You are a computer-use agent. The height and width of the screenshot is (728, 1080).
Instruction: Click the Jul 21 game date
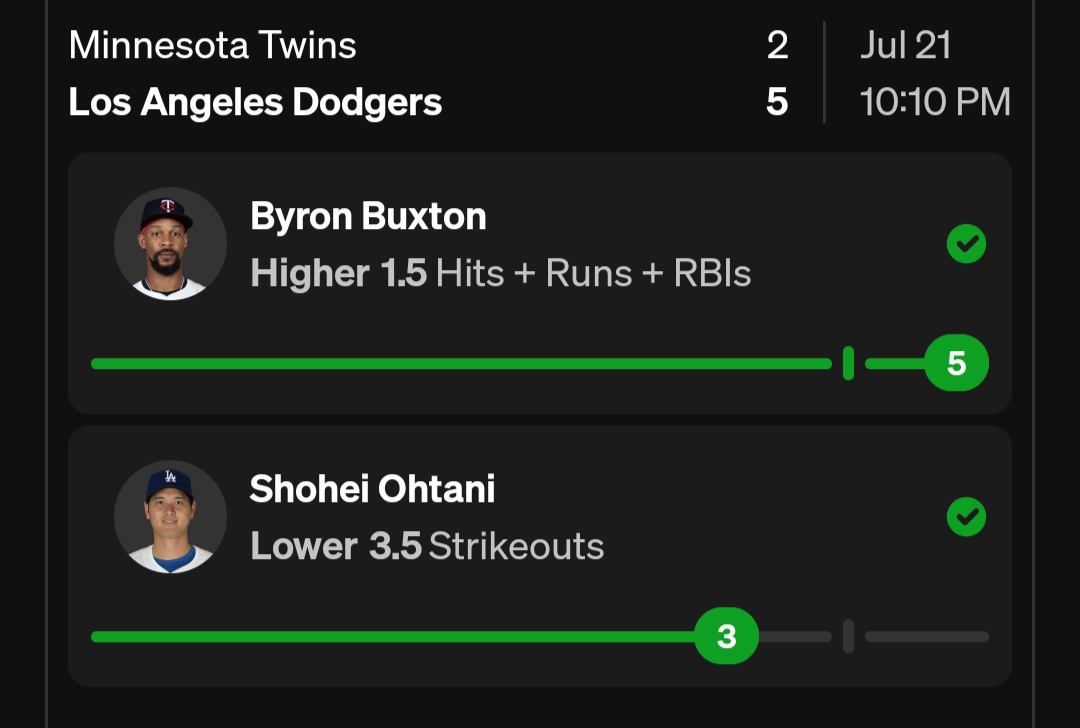[x=905, y=45]
